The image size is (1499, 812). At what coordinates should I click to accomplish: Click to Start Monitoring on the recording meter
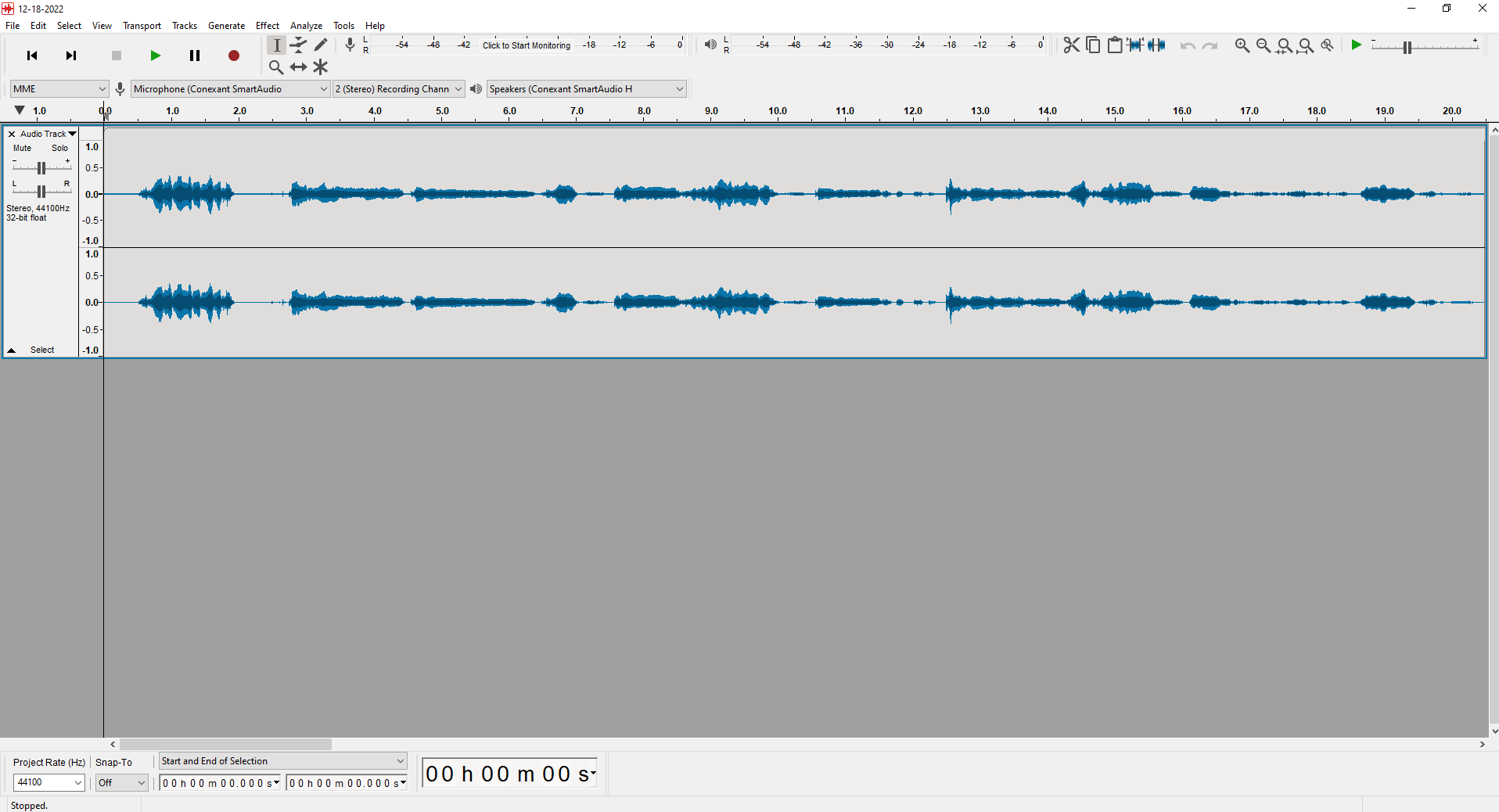526,45
